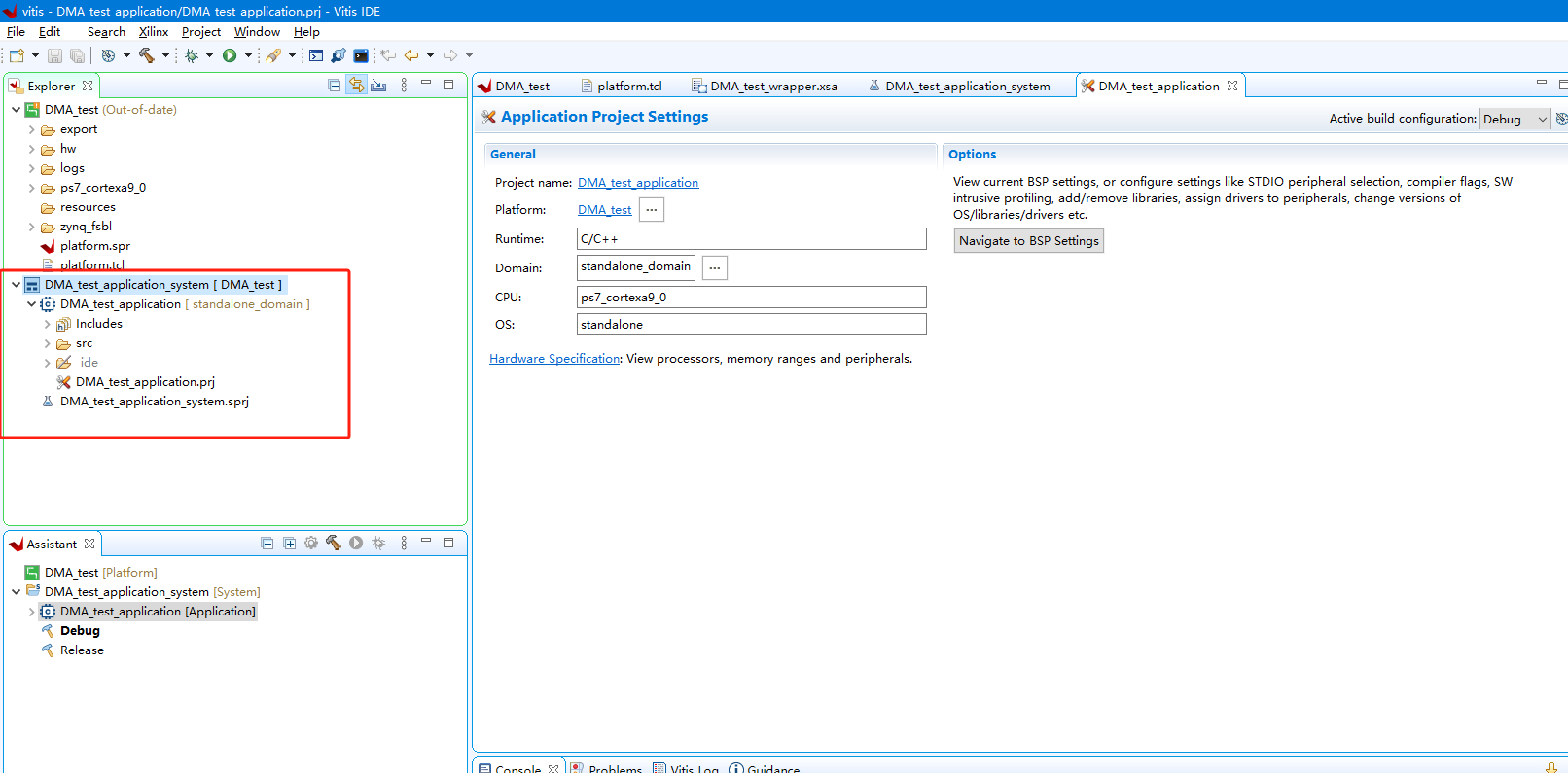Open the Project menu
Viewport: 1568px width, 773px height.
(201, 32)
